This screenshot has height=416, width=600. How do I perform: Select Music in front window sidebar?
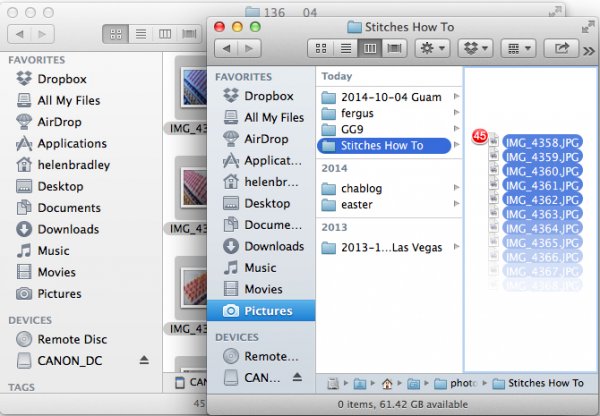[x=260, y=268]
